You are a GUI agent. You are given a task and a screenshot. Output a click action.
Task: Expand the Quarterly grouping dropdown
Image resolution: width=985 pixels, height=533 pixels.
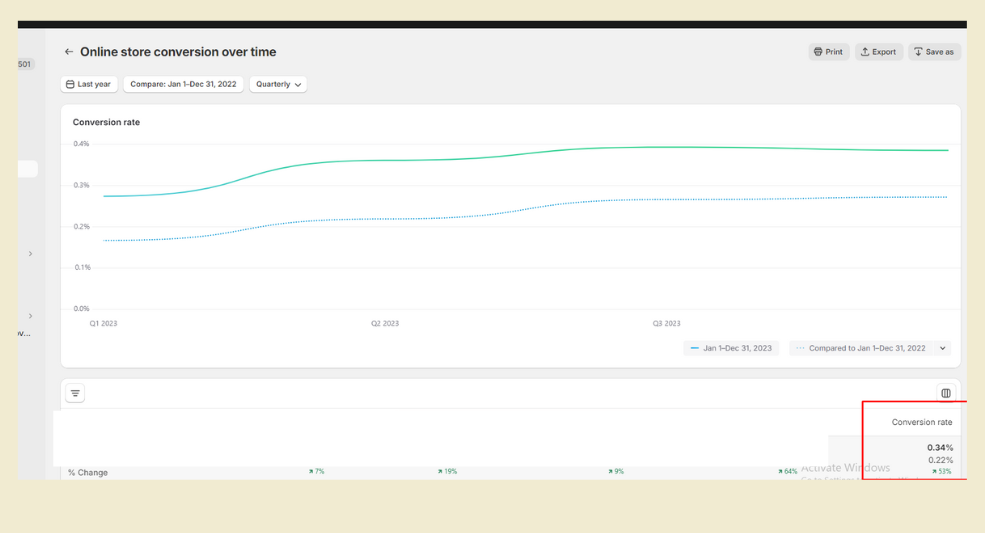coord(278,84)
